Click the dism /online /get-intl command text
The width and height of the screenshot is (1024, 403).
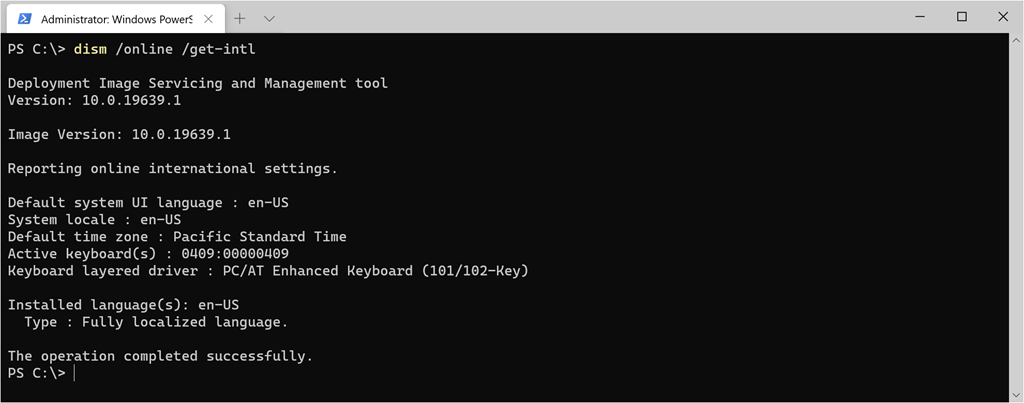point(156,49)
